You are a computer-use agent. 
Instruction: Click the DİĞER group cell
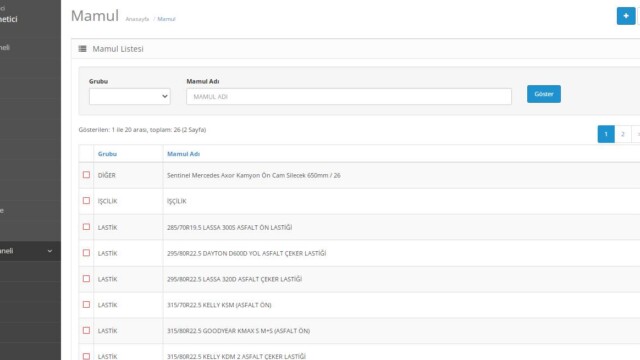[x=107, y=176]
